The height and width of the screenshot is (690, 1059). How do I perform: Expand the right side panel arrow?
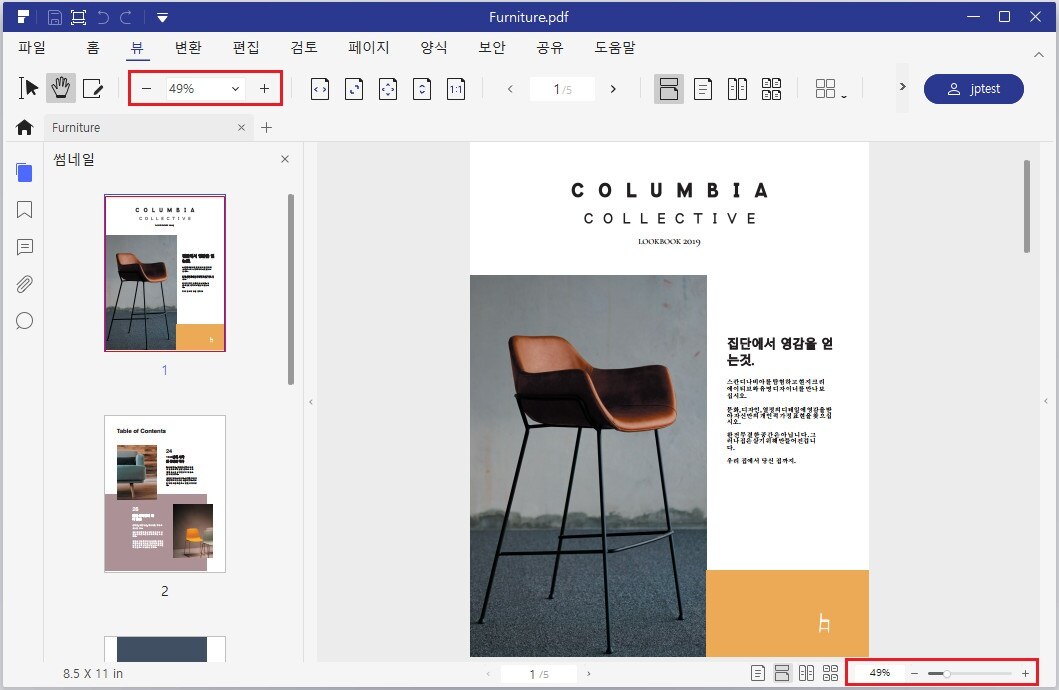pyautogui.click(x=1046, y=401)
